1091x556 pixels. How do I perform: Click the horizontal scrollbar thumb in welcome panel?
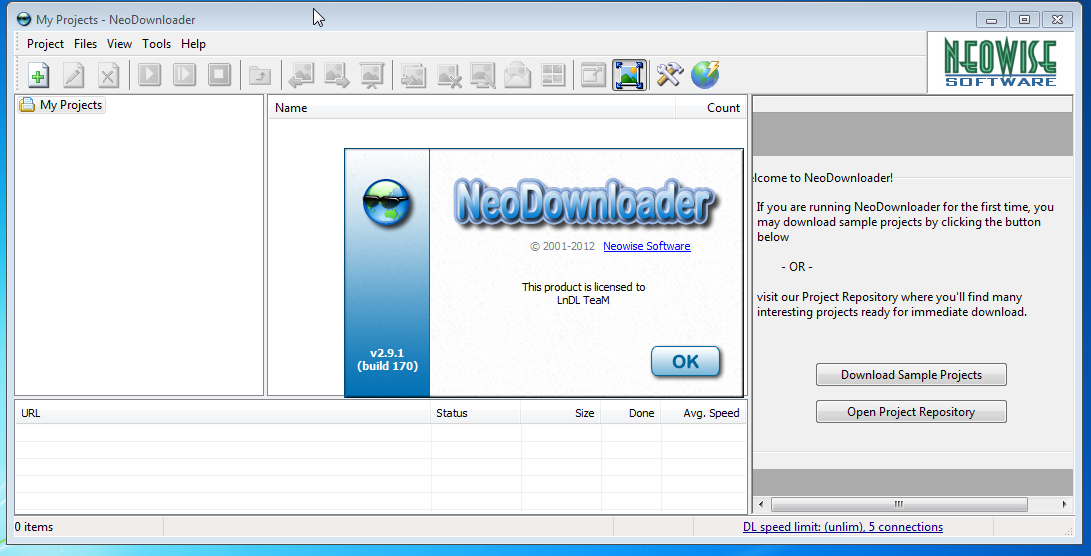pyautogui.click(x=898, y=504)
